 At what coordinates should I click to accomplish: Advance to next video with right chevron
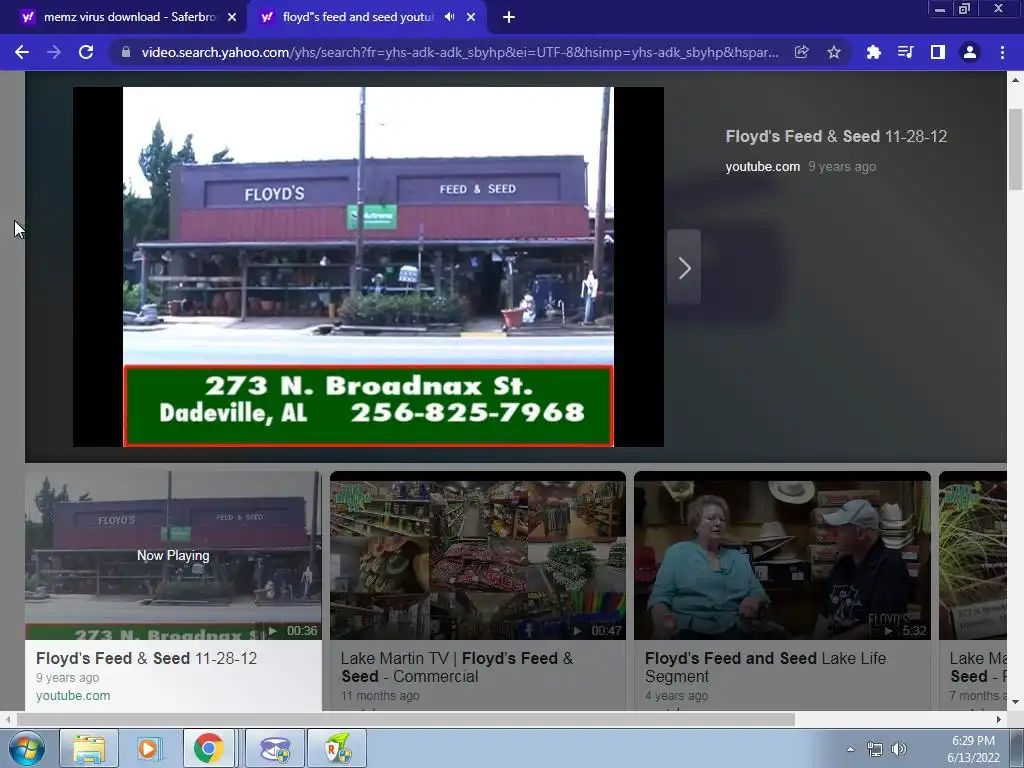click(x=684, y=267)
